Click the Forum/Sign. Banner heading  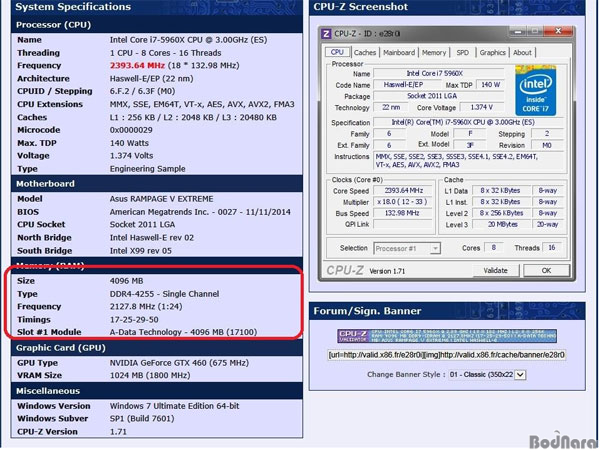click(x=367, y=311)
